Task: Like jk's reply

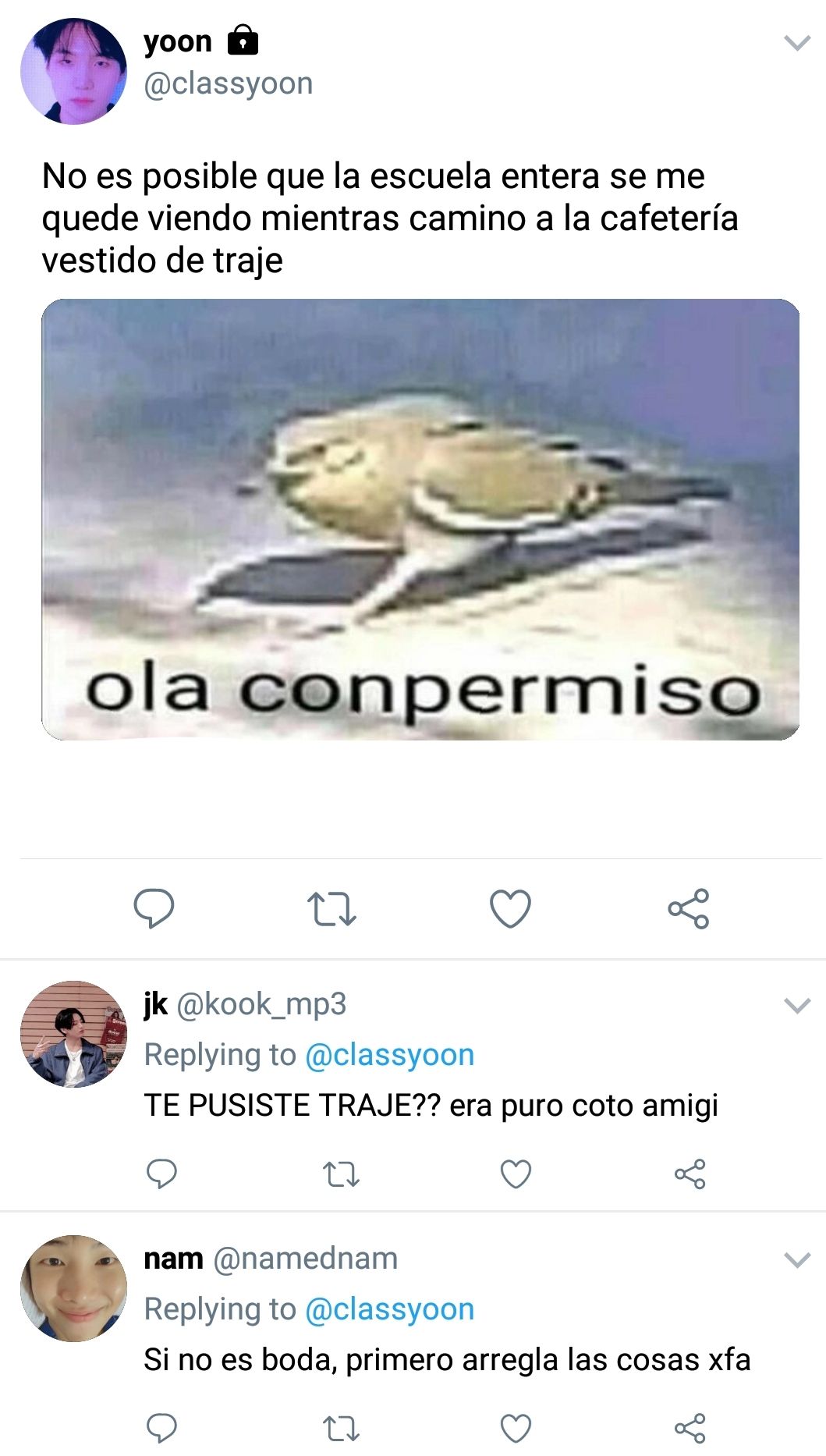Action: pos(516,1174)
